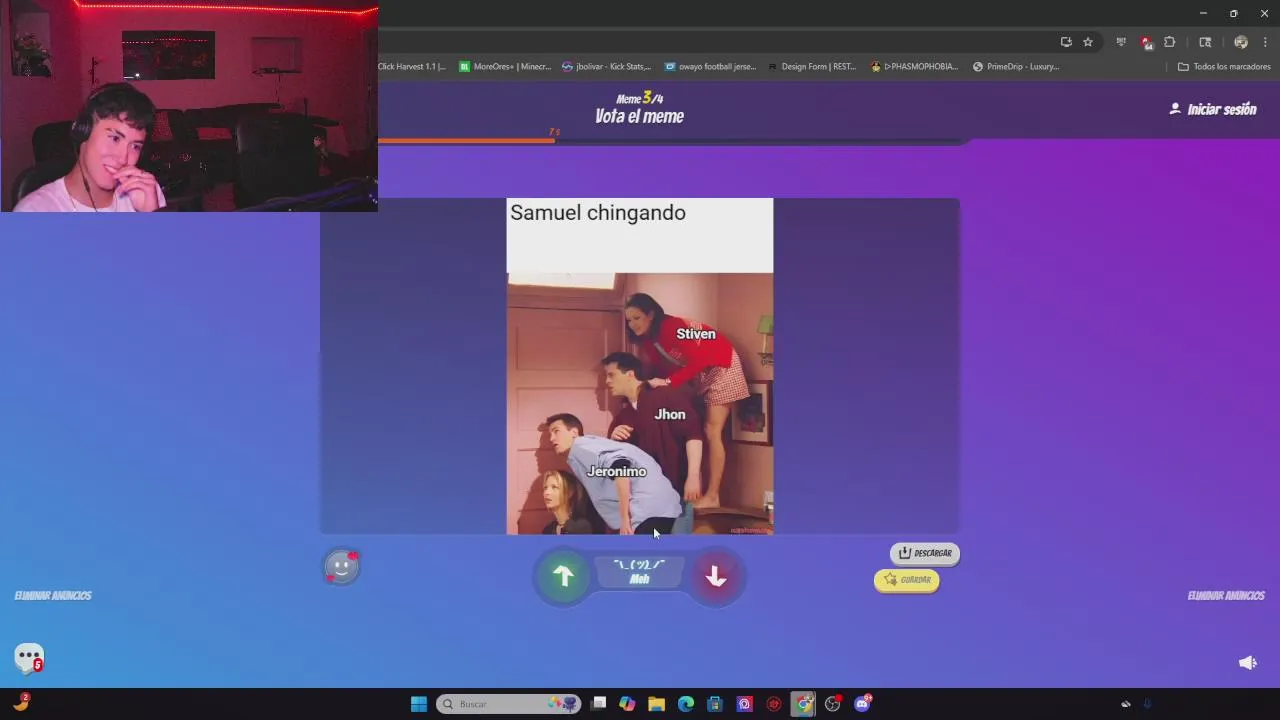
Task: Expand the Todos los marcadores folder
Action: (1224, 67)
